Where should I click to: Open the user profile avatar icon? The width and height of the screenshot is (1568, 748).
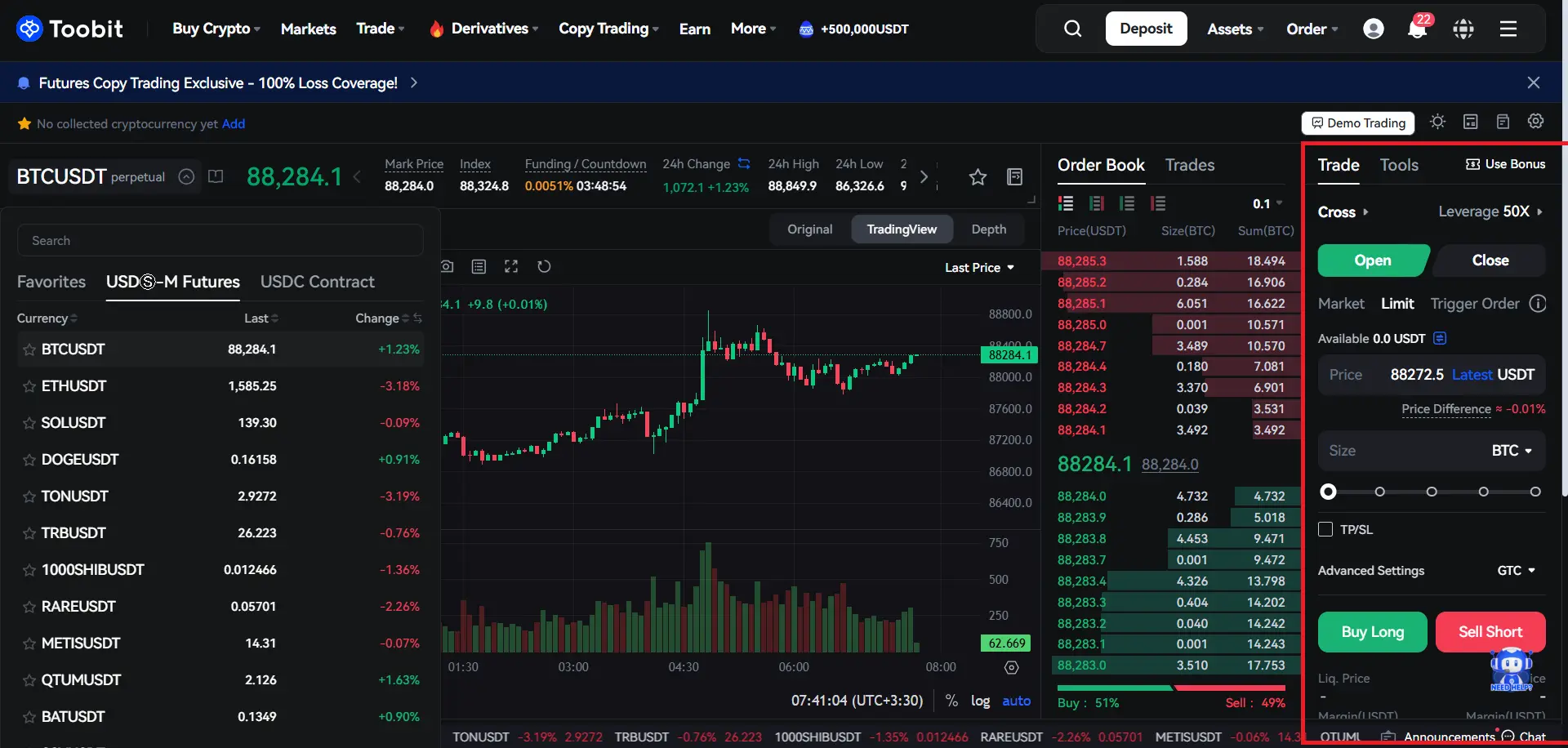[1374, 29]
